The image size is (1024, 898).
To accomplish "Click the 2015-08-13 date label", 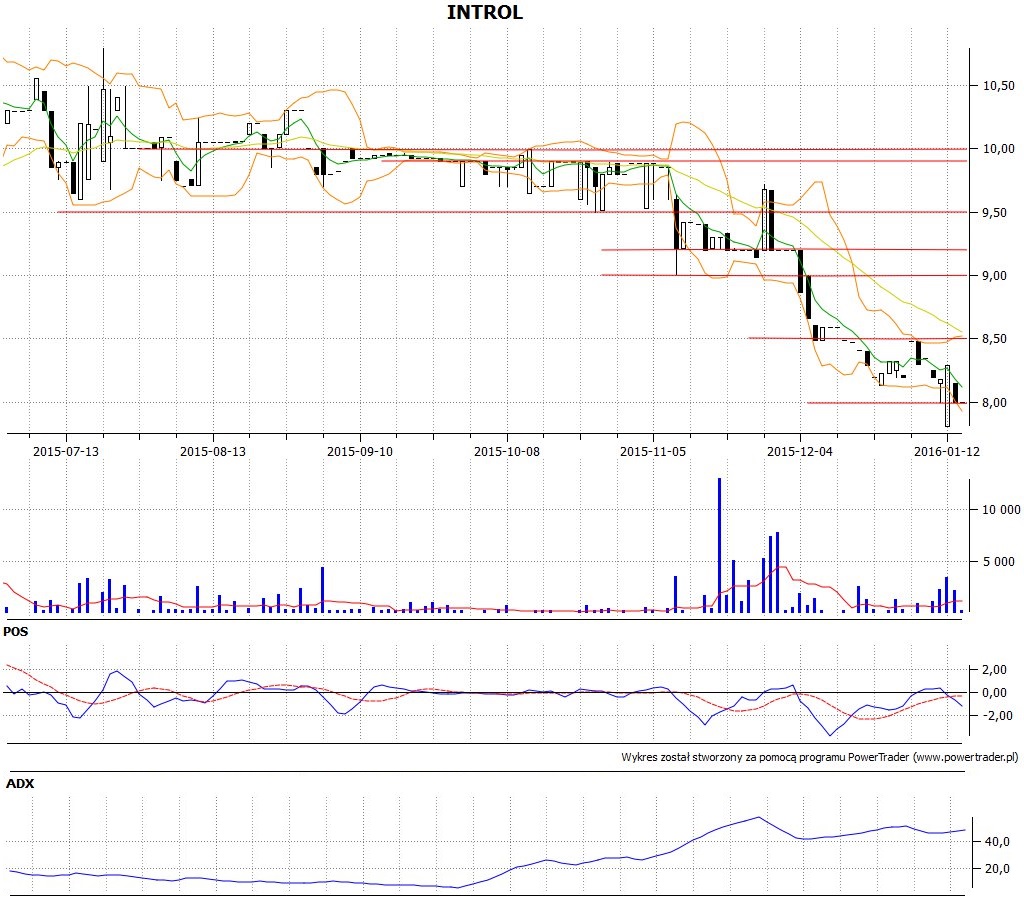I will [213, 451].
